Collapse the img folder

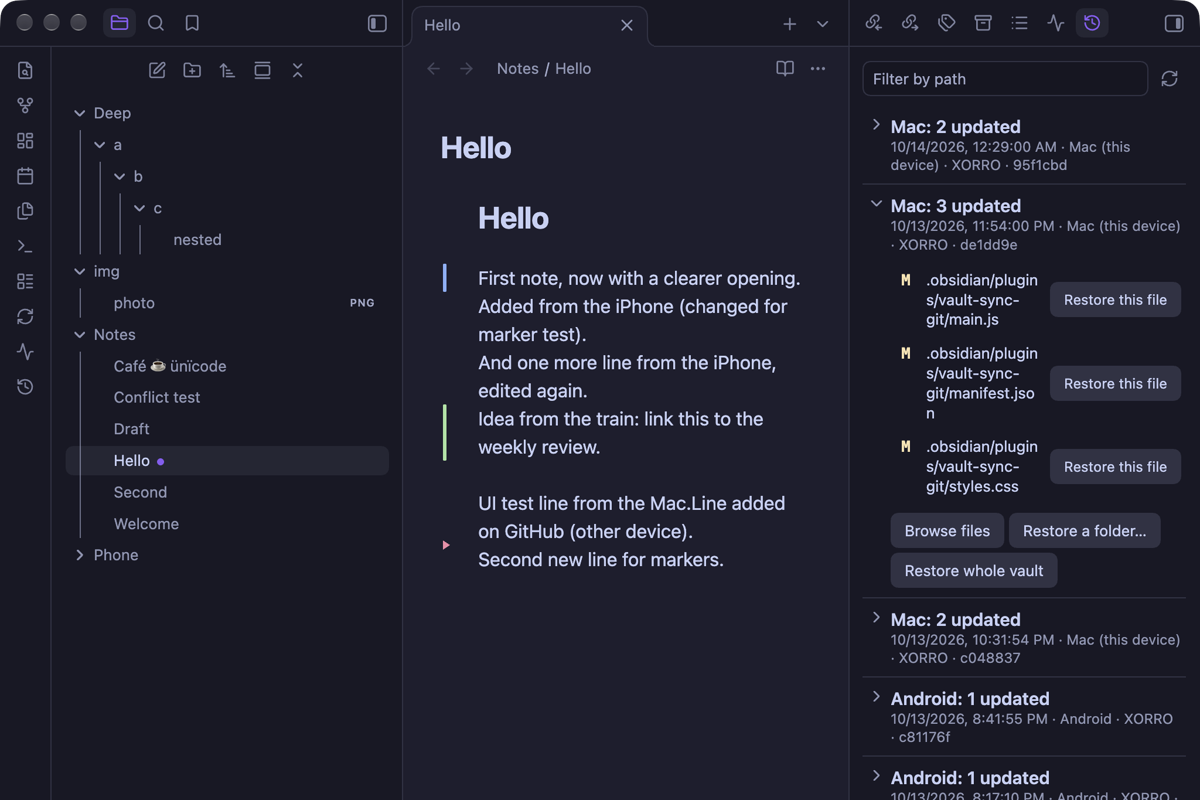pos(80,272)
